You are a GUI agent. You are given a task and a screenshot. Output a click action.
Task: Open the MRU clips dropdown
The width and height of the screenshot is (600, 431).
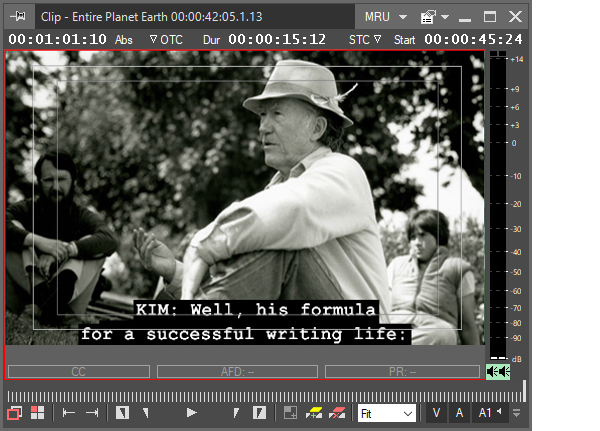(x=385, y=17)
